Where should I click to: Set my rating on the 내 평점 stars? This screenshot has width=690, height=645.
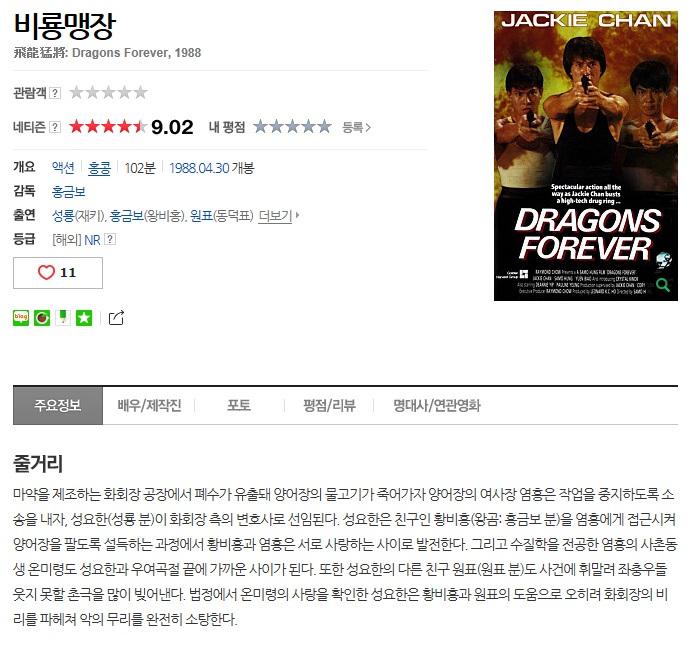coord(292,127)
